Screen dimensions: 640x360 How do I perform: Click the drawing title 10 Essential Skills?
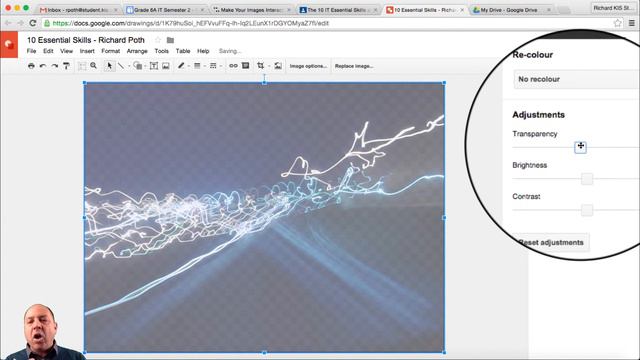86,40
